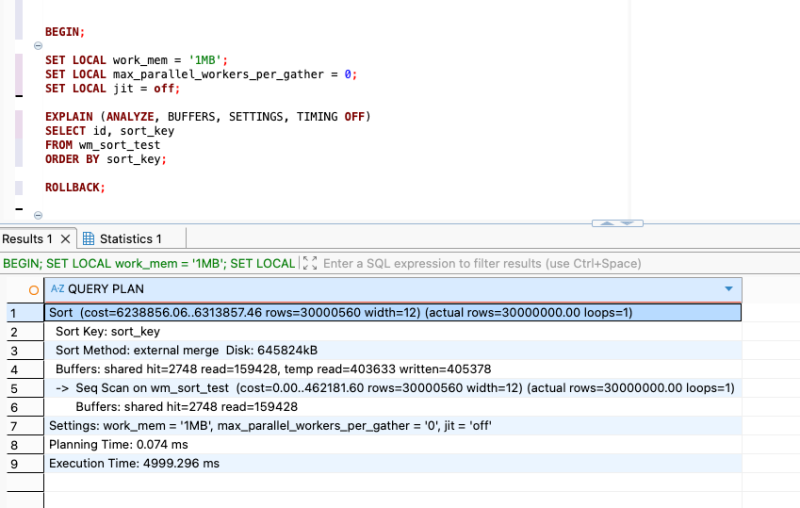Select row number 5 header
Image resolution: width=800 pixels, height=508 pixels.
coord(24,389)
